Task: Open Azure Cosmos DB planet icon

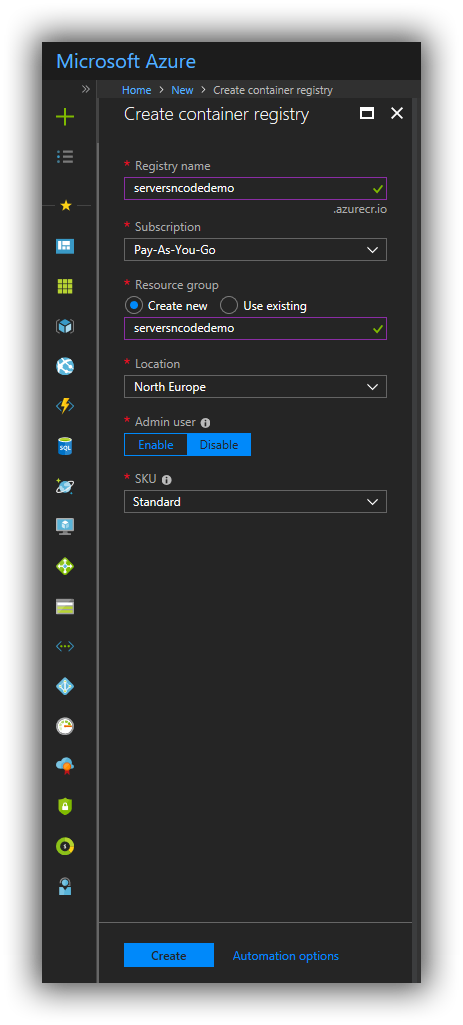Action: pos(65,486)
